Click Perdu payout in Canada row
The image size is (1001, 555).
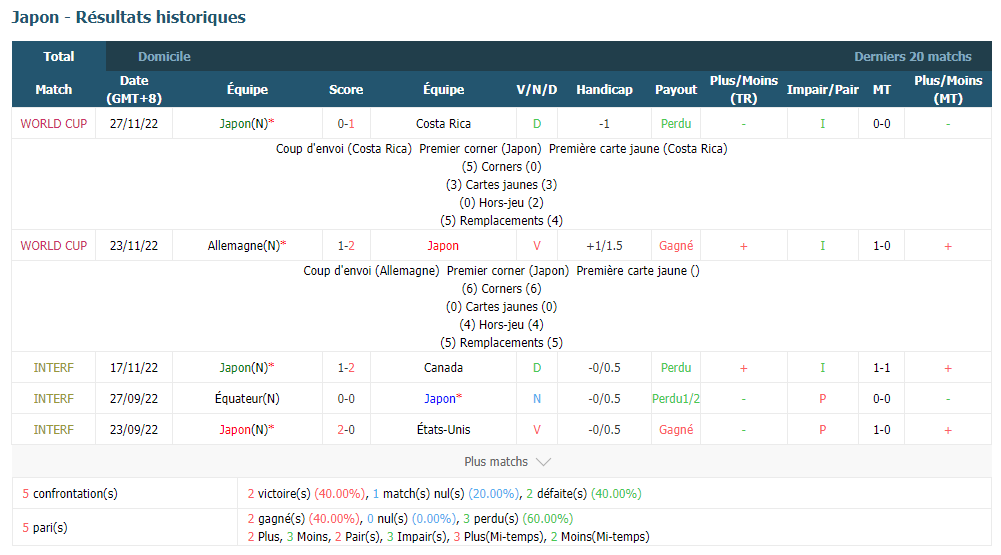[x=675, y=367]
